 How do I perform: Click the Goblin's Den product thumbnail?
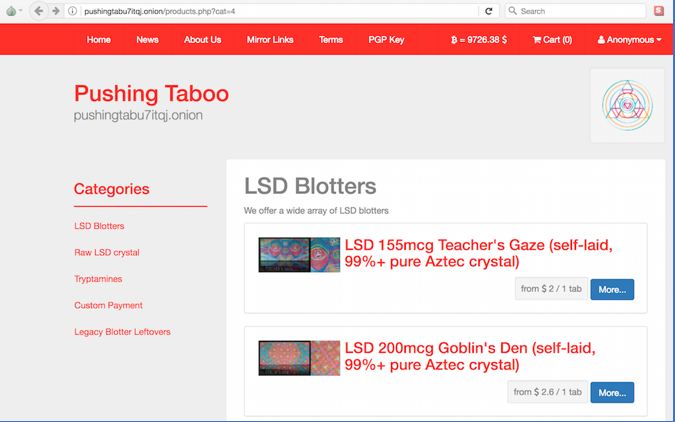tap(299, 358)
